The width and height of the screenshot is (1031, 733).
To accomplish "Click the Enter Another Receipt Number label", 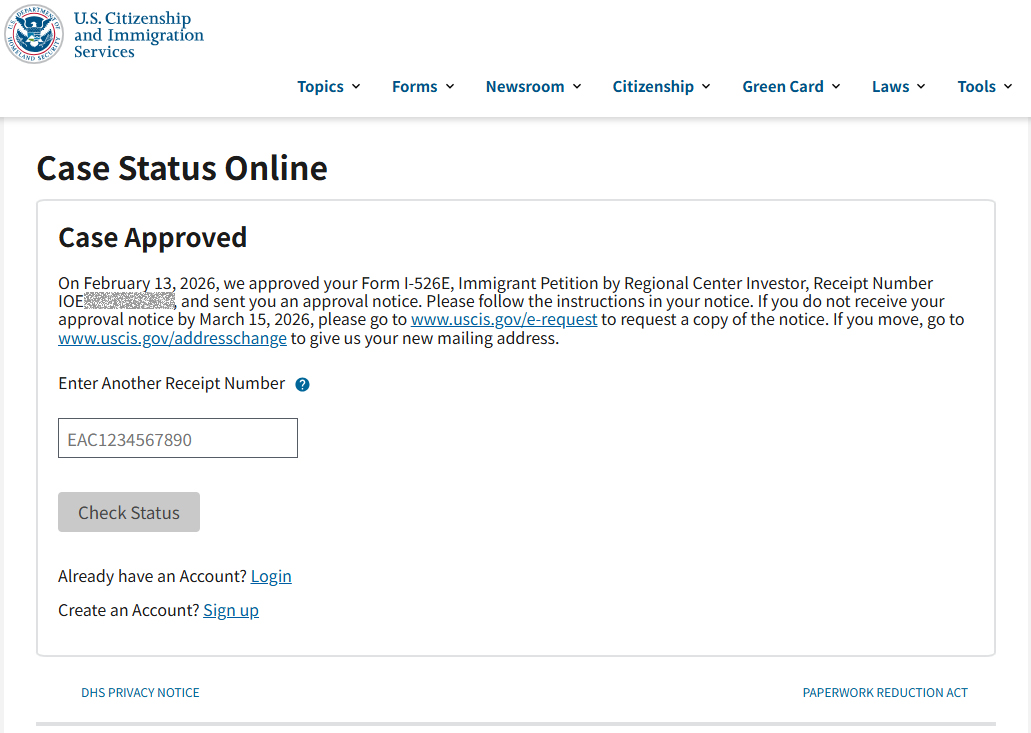I will coord(172,383).
